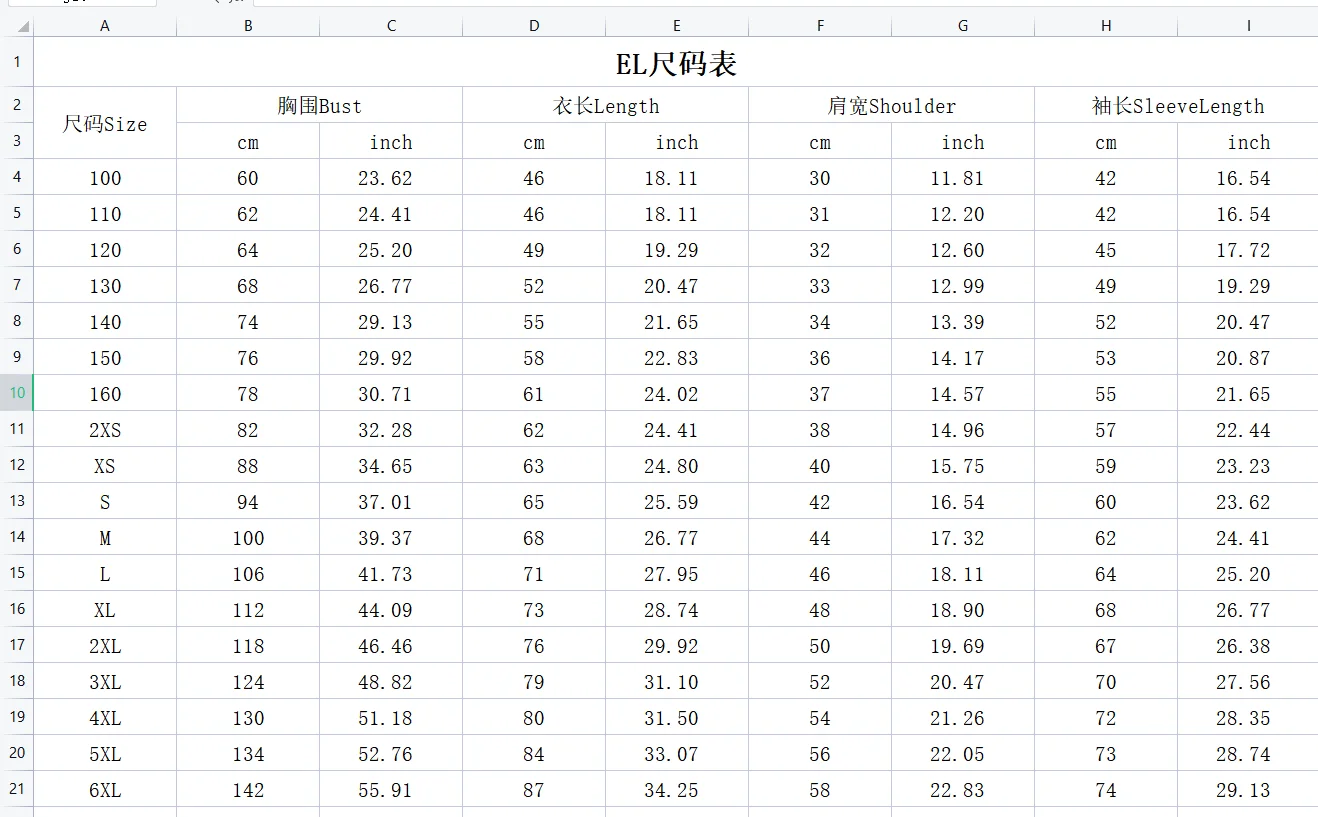The image size is (1318, 817).
Task: Click the 胸围Bust header cell
Action: tap(318, 105)
